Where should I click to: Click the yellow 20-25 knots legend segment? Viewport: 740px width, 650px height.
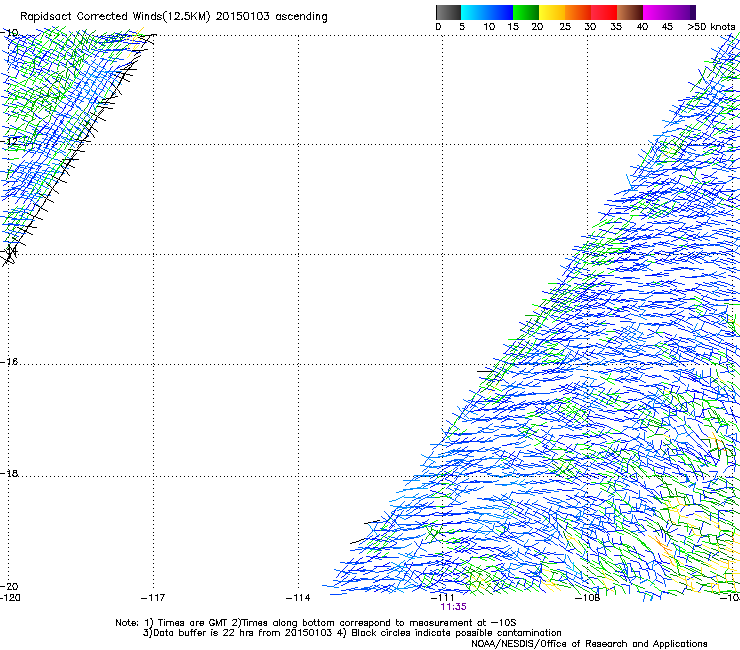552,12
